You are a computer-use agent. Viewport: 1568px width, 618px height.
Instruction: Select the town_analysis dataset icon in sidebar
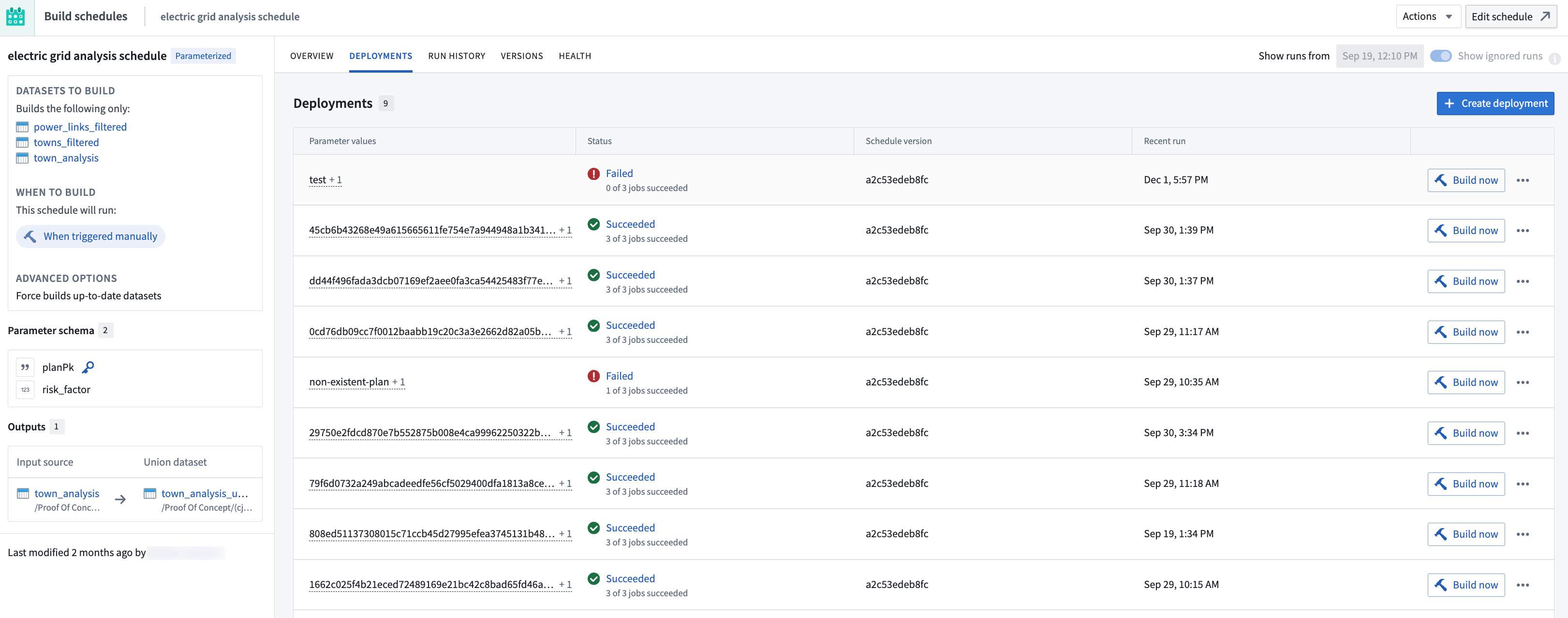click(x=23, y=158)
